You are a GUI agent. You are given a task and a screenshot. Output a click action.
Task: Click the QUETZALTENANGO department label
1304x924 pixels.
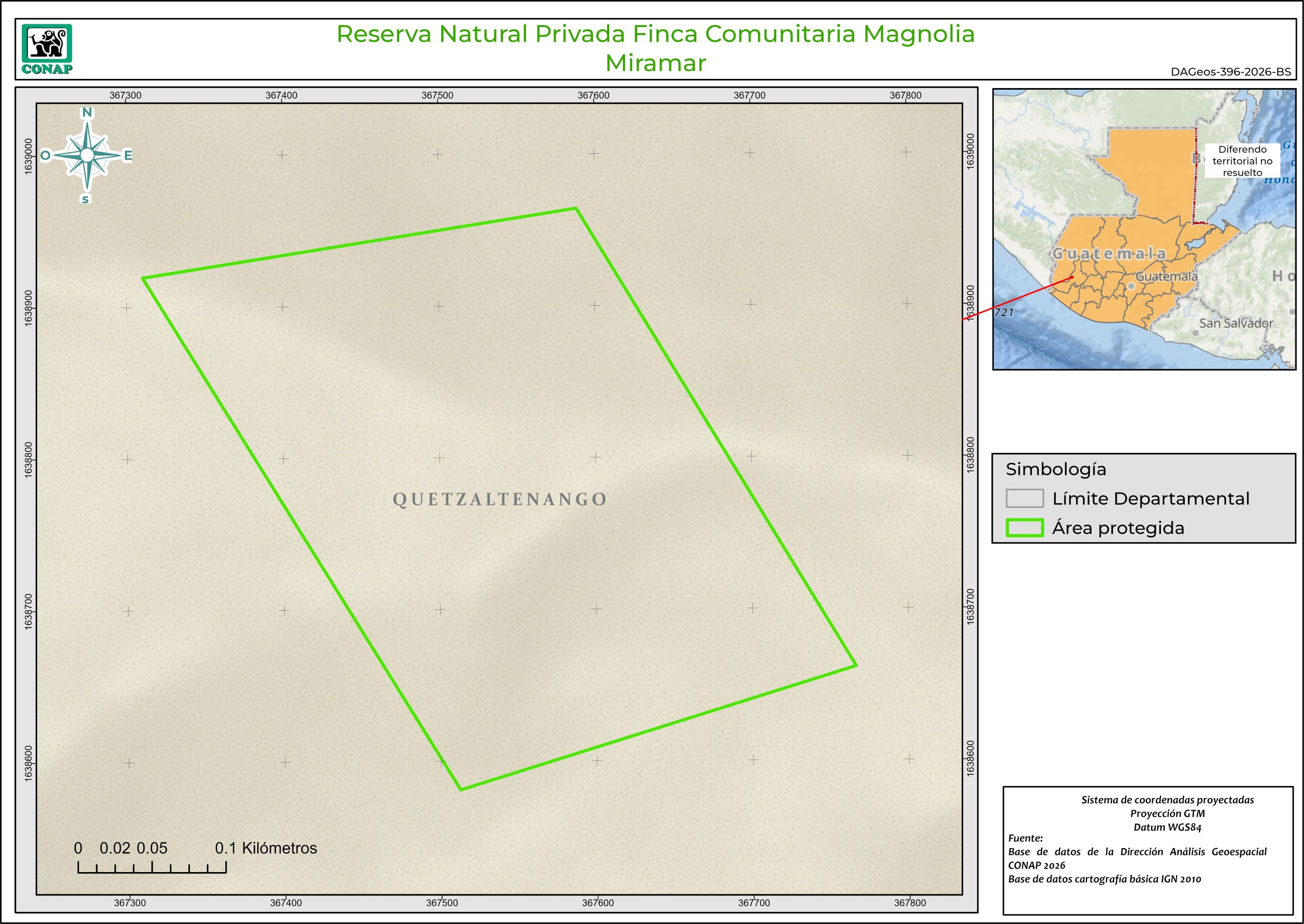point(500,500)
